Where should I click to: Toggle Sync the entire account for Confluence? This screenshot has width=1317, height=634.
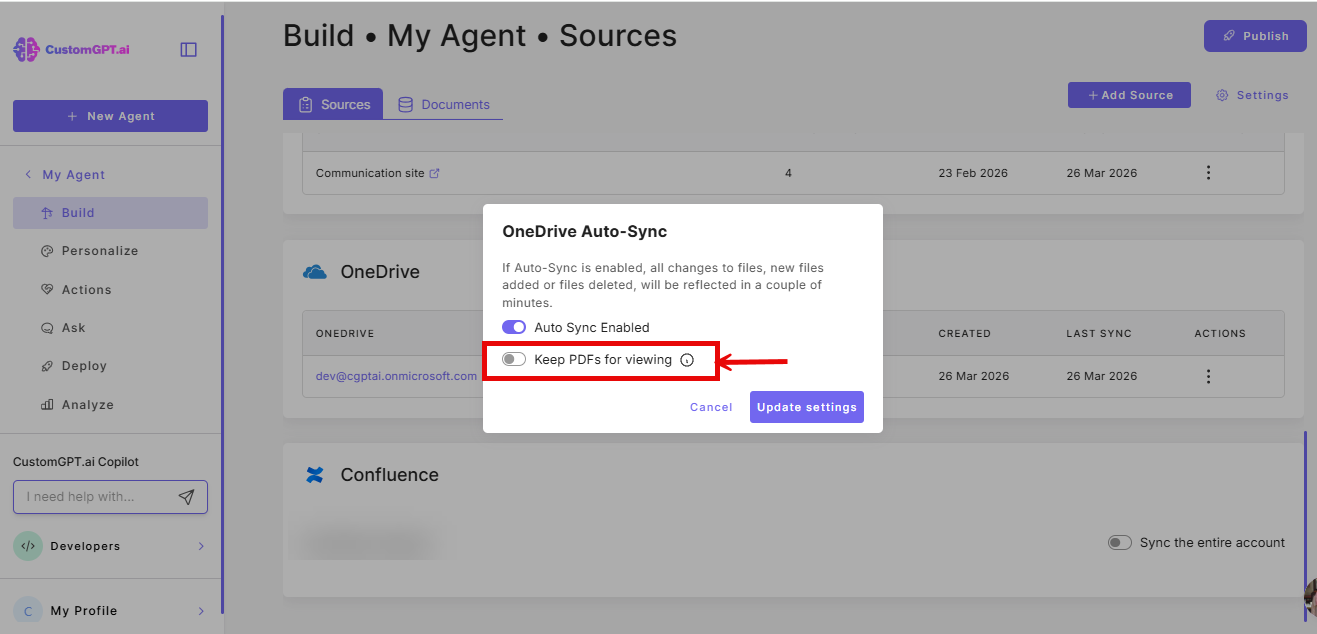coord(1120,542)
